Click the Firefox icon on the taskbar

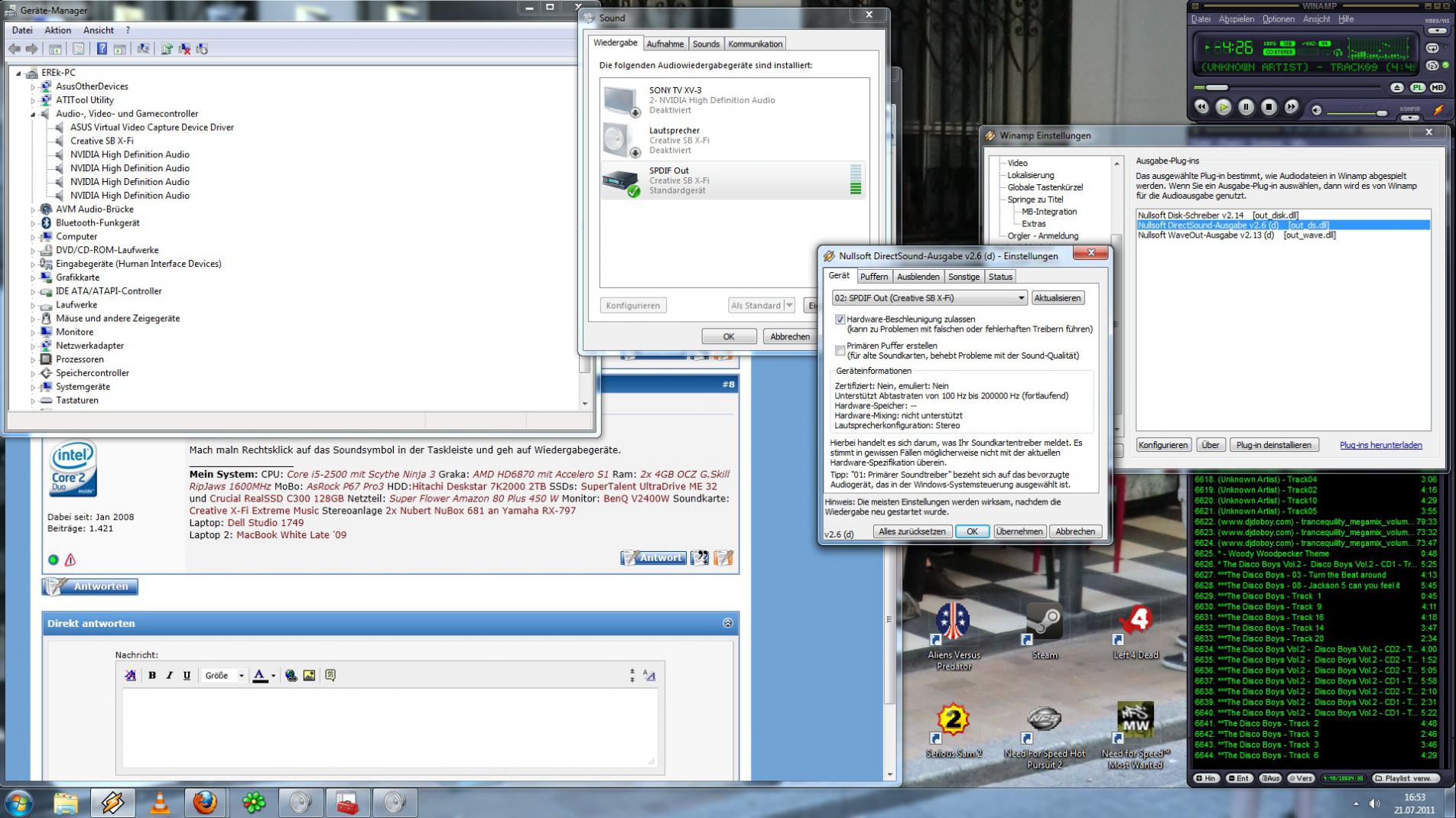click(x=204, y=803)
